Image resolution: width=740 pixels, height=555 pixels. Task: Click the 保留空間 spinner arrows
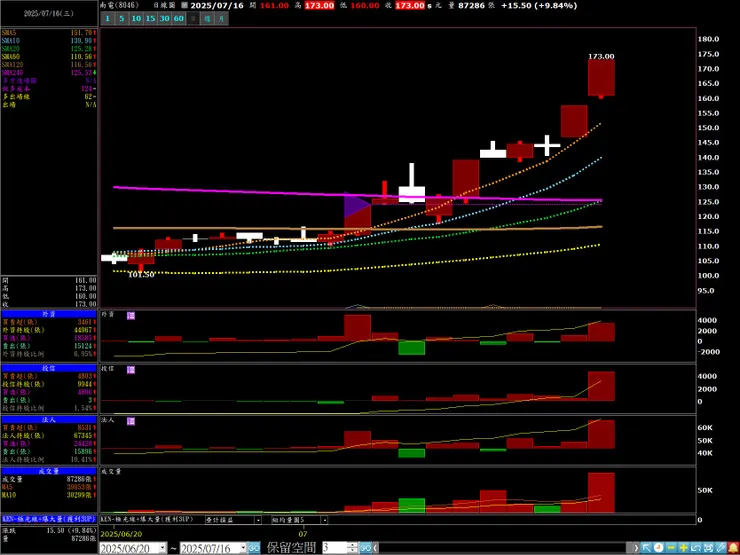pos(353,548)
